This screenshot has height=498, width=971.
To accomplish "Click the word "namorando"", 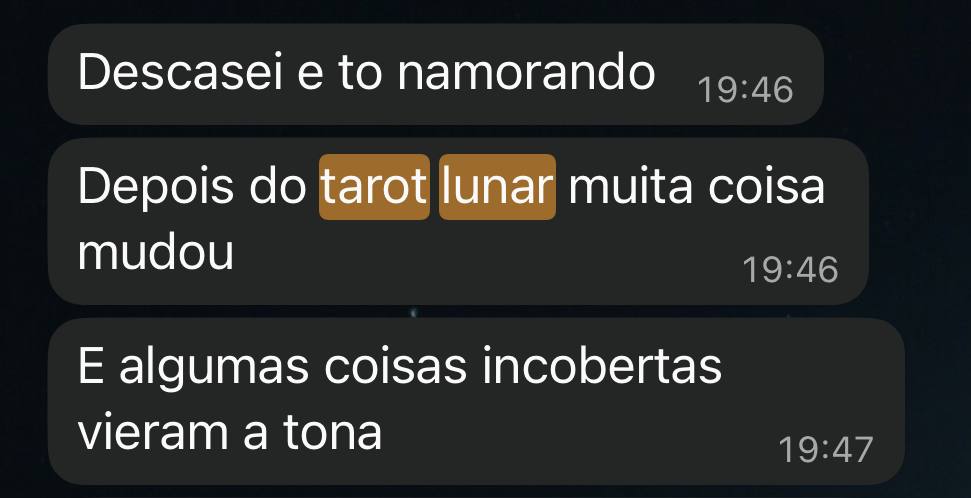I will pos(526,72).
